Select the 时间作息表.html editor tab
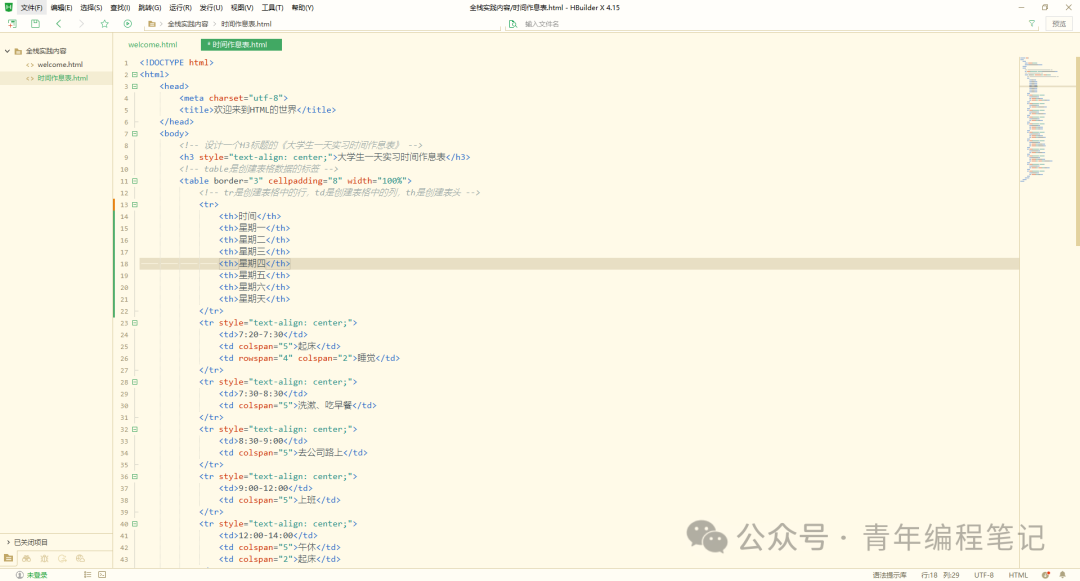 tap(241, 45)
